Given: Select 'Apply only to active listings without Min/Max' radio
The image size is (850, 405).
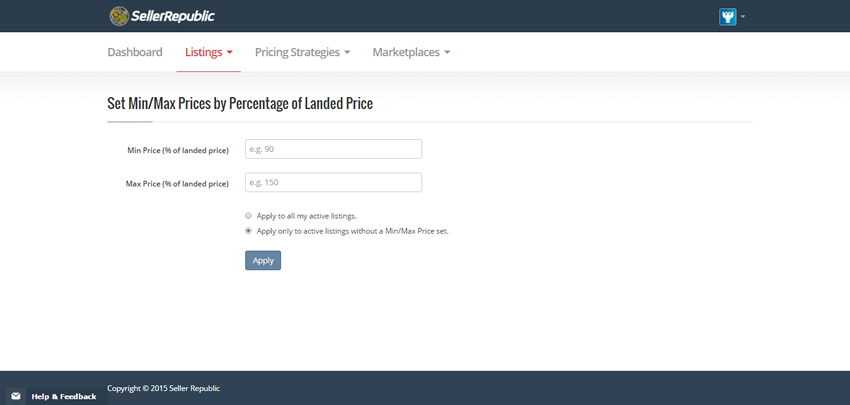Looking at the screenshot, I should (x=248, y=230).
